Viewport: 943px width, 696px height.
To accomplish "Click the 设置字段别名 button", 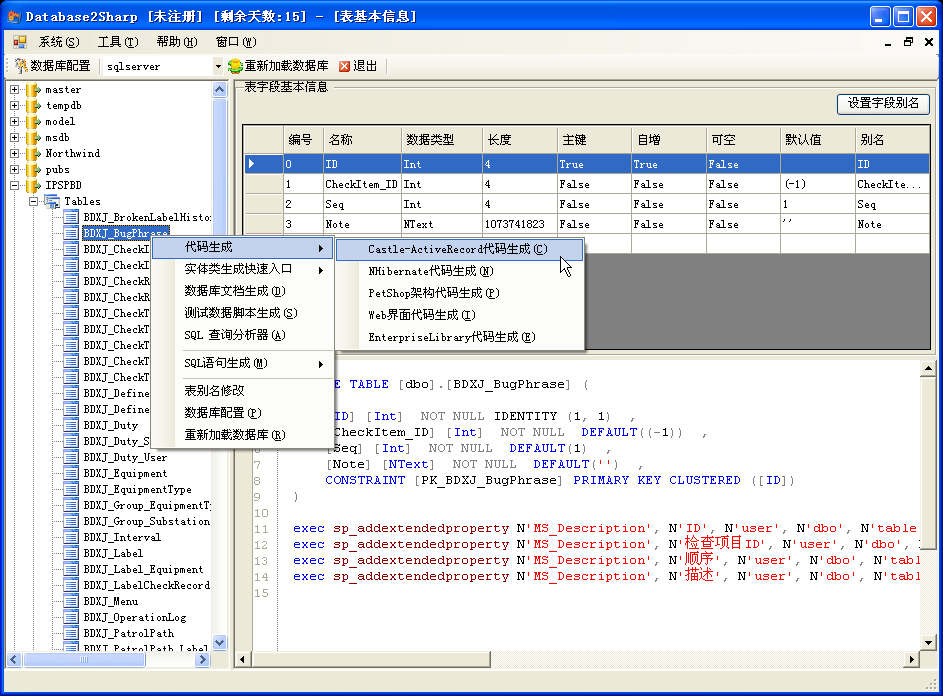I will [x=883, y=104].
